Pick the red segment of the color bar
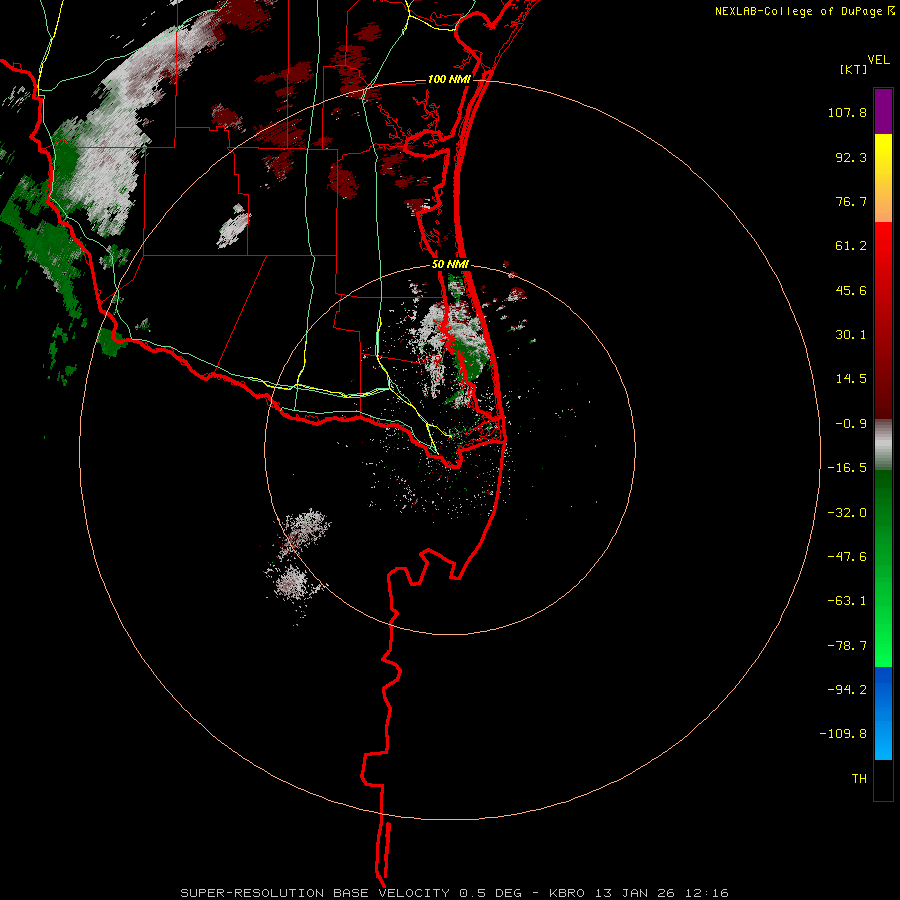Viewport: 900px width, 900px height. pyautogui.click(x=883, y=320)
